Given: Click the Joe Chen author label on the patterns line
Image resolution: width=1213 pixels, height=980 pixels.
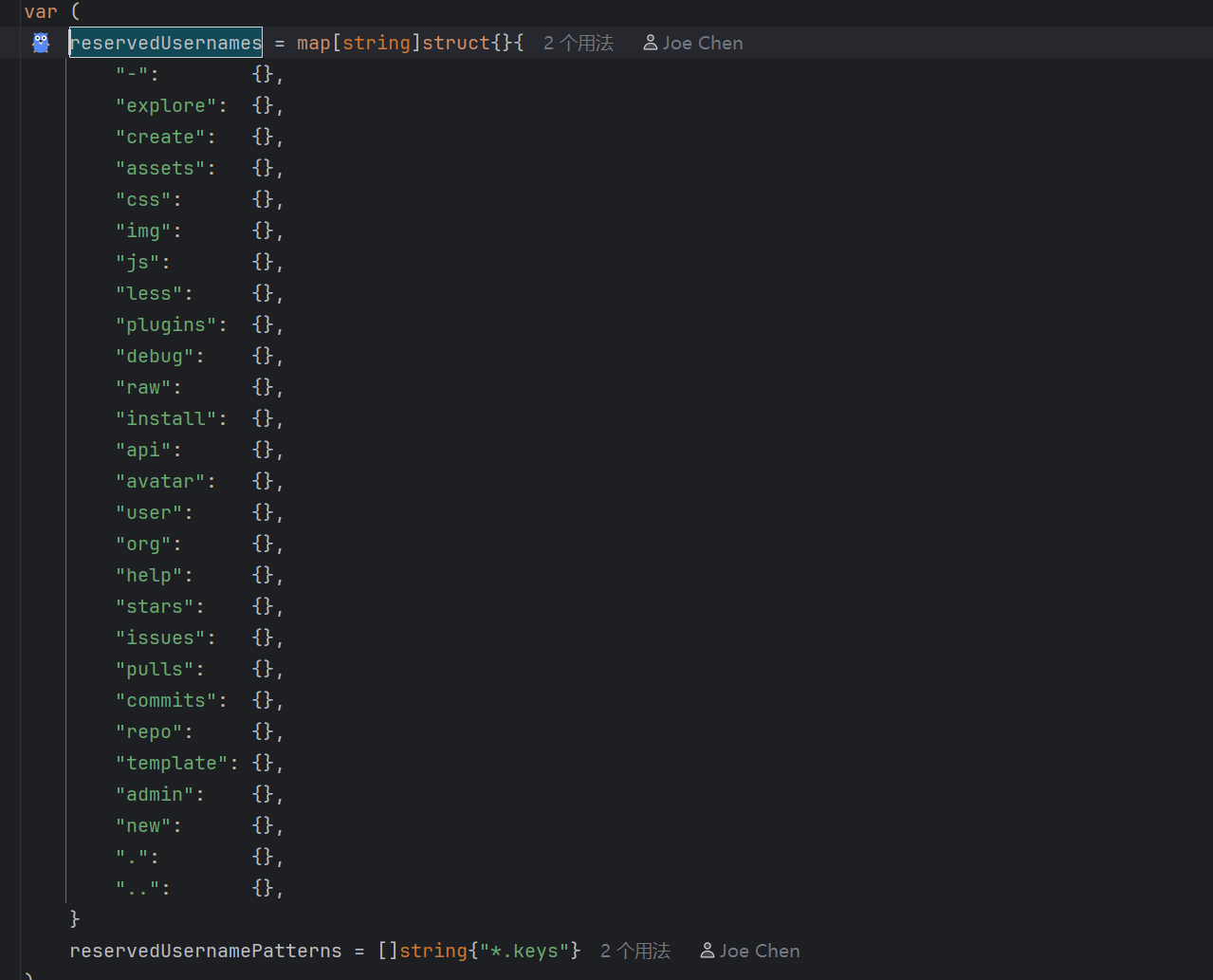Looking at the screenshot, I should click(x=760, y=951).
